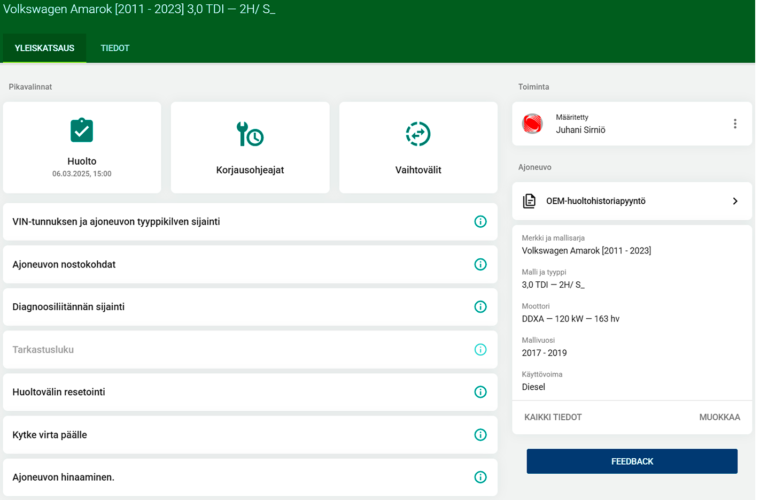
Task: Click the 3,0 TDI — 2H/ S_ model value in vehicle card
Action: (553, 285)
